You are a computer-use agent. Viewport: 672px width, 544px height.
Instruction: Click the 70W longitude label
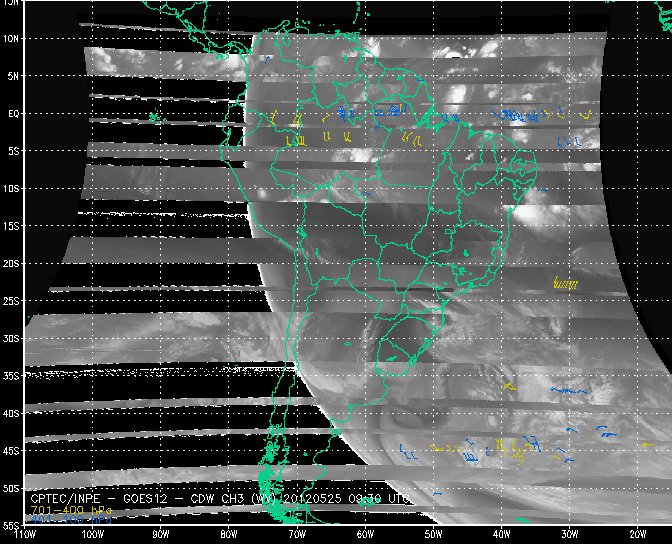297,534
